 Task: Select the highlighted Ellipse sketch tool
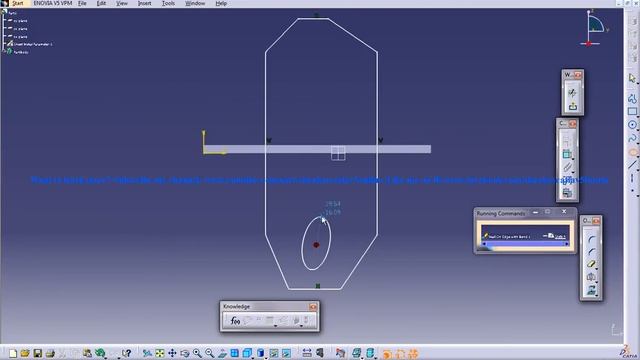pyautogui.click(x=632, y=152)
